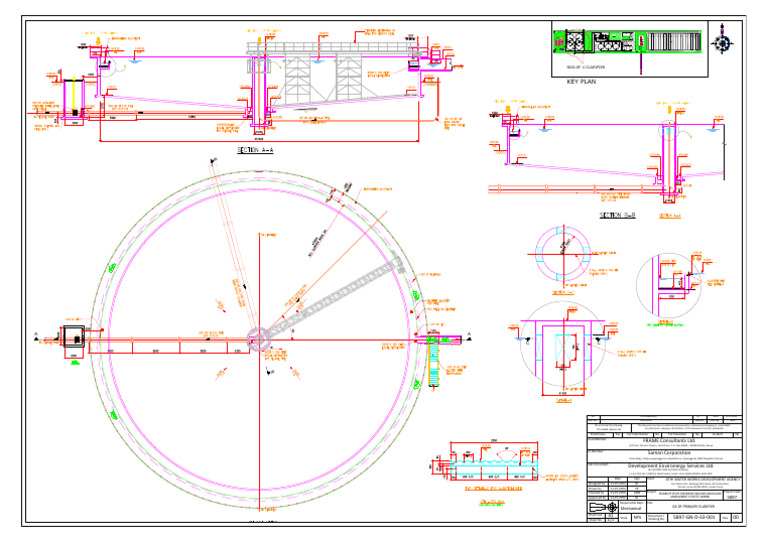Click the first-angle projection symbol in title block
This screenshot has width=768, height=542.
[x=603, y=507]
